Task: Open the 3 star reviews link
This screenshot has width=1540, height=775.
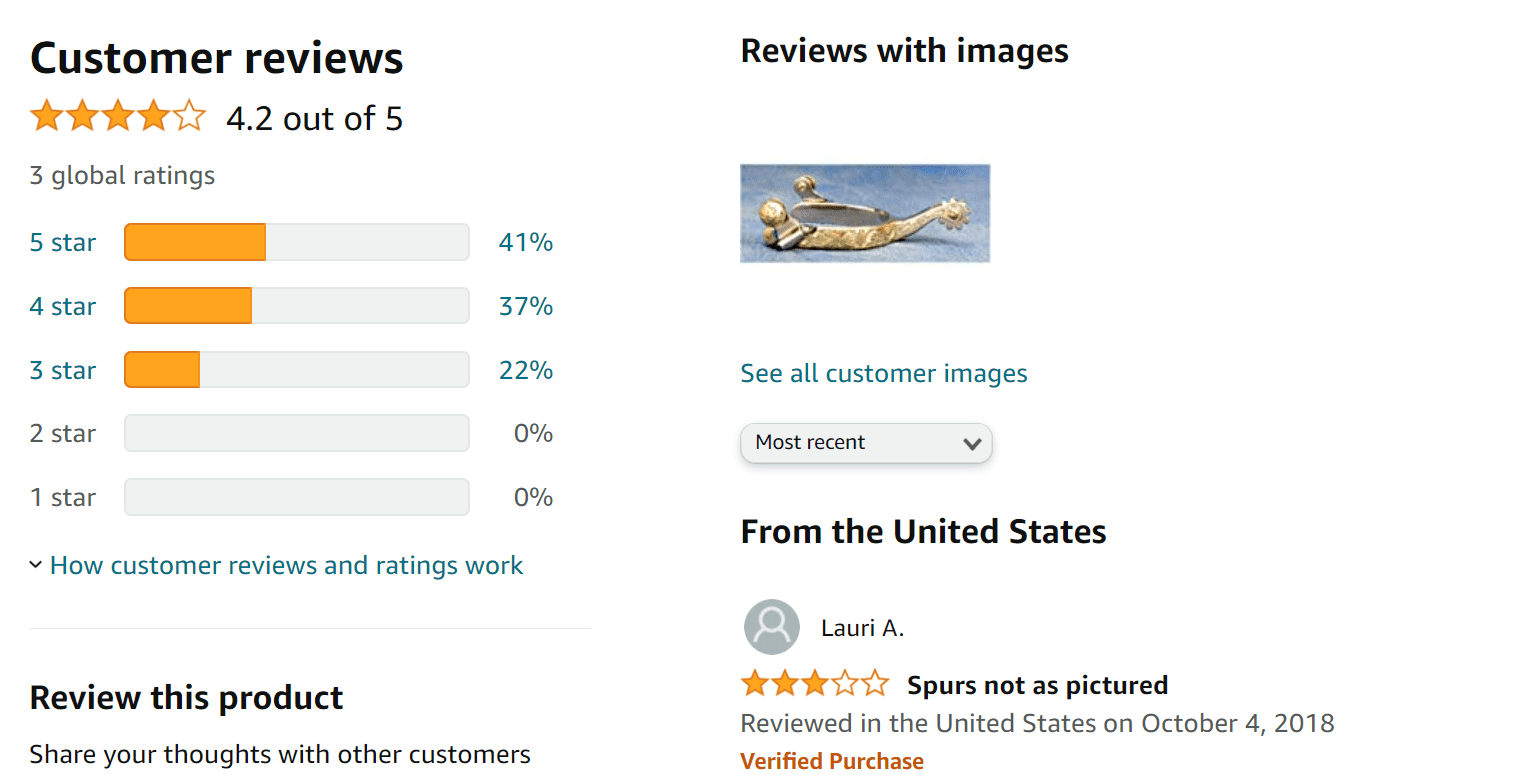Action: click(x=63, y=371)
